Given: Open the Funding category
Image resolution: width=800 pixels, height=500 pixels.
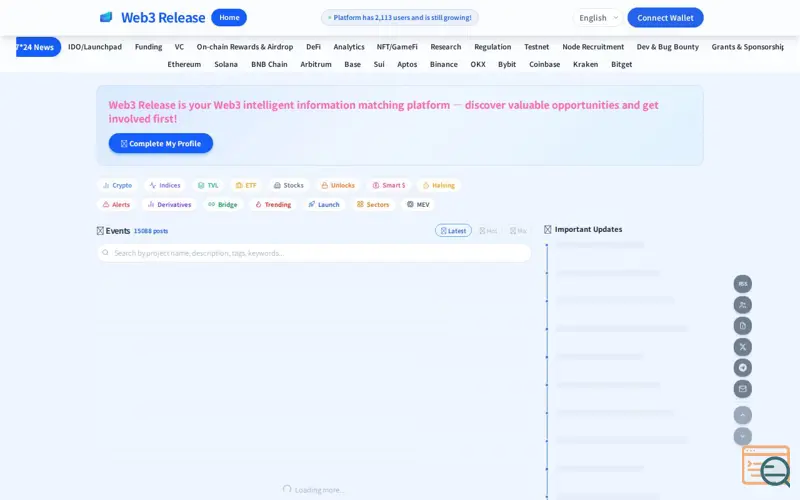Looking at the screenshot, I should click(x=148, y=47).
